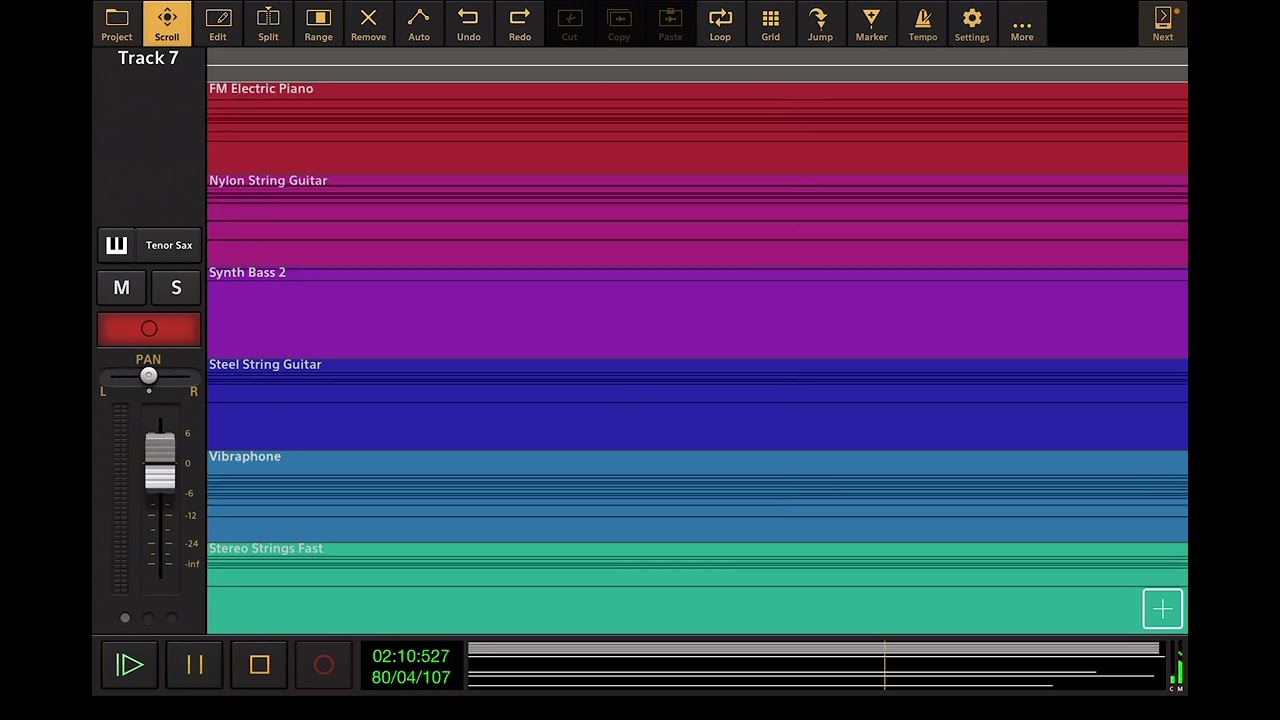The image size is (1280, 720).
Task: Pause playback
Action: coord(195,665)
